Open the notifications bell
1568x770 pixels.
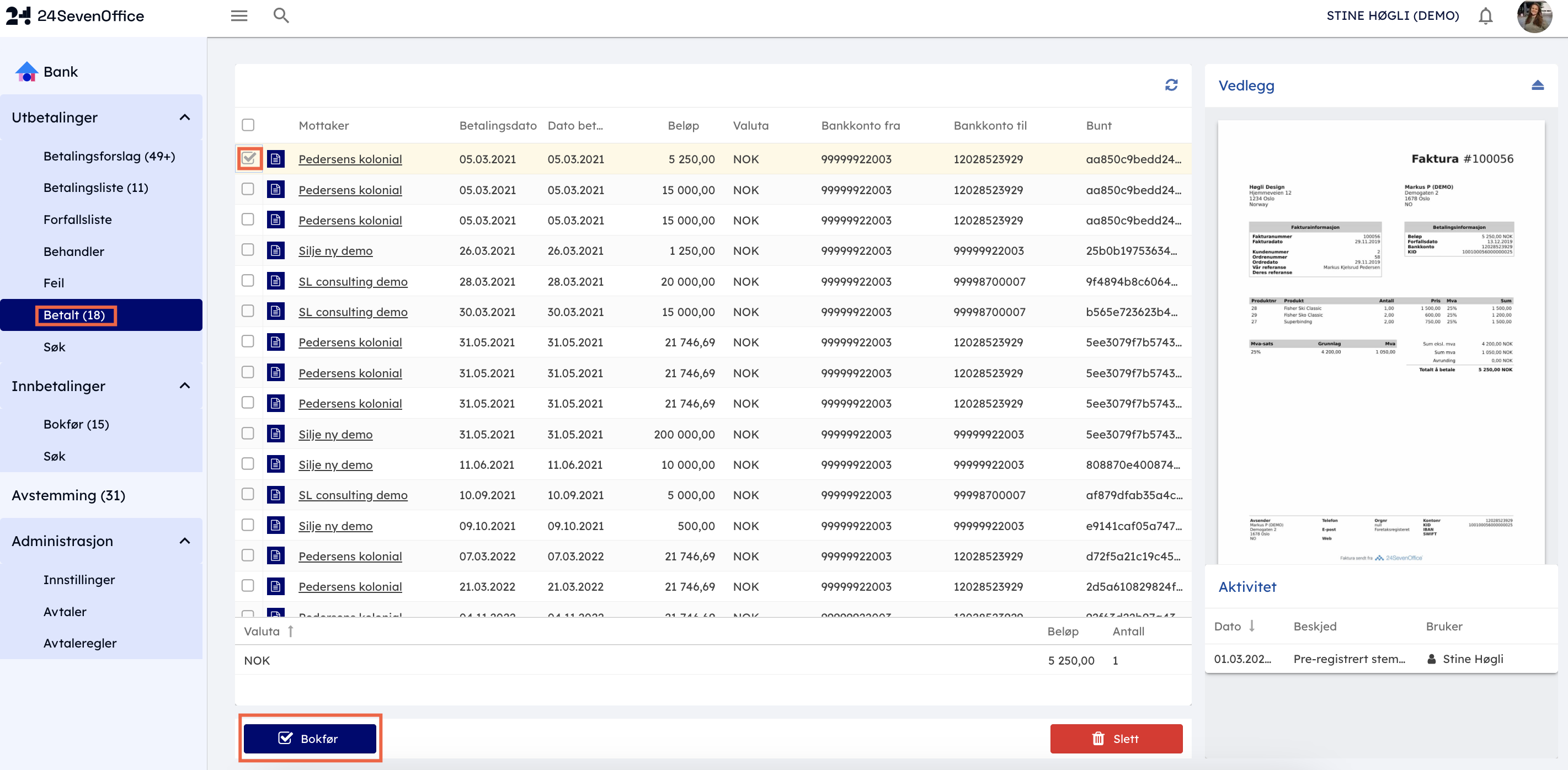pos(1485,16)
